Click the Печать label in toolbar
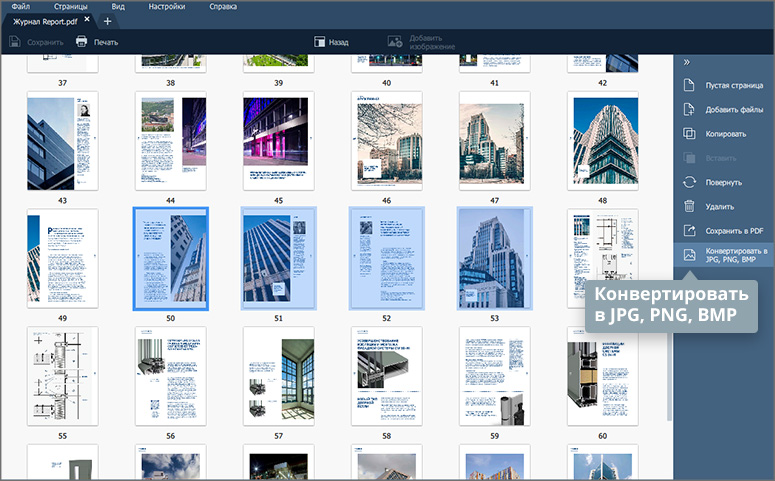 [x=106, y=43]
